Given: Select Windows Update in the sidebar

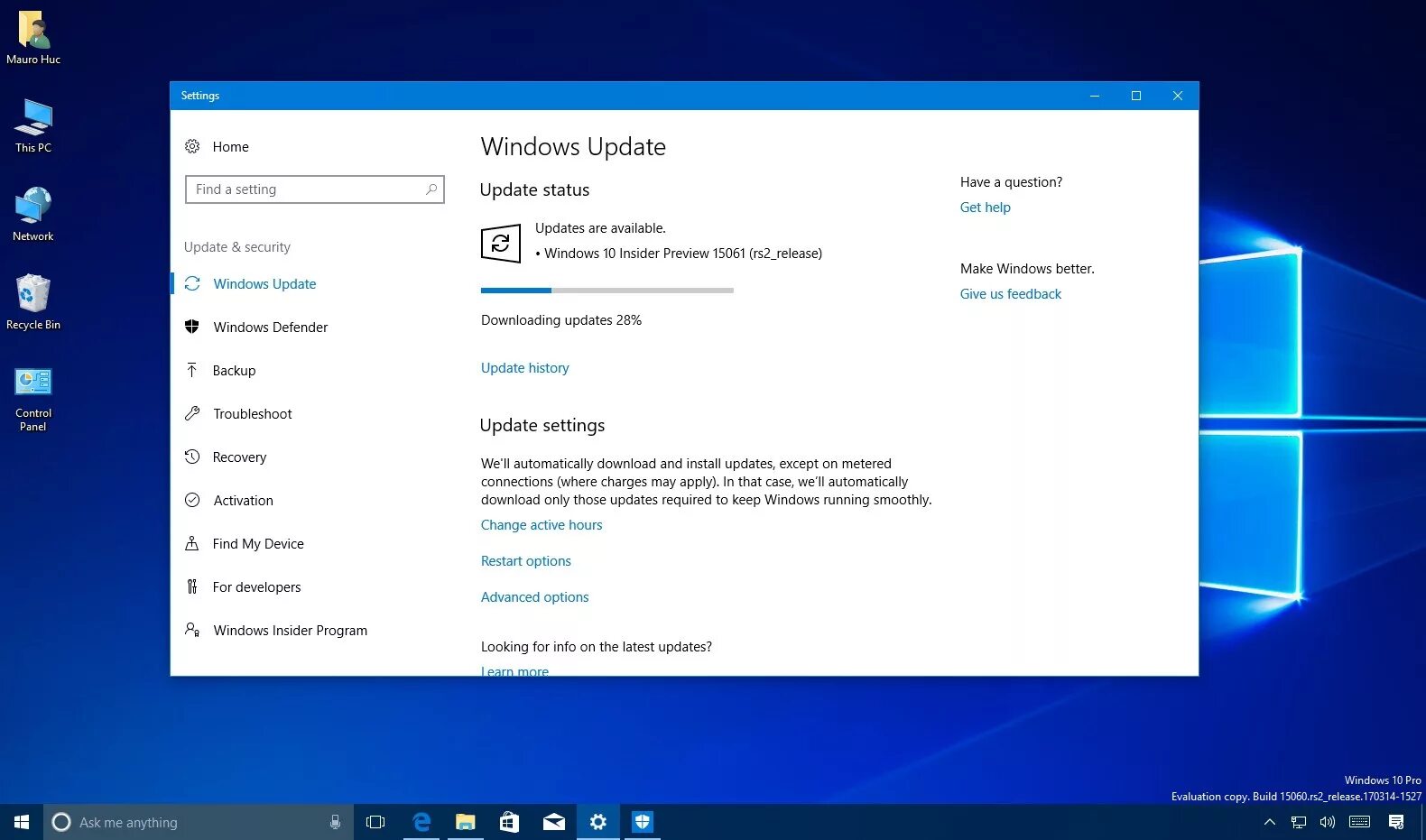Looking at the screenshot, I should pyautogui.click(x=264, y=283).
